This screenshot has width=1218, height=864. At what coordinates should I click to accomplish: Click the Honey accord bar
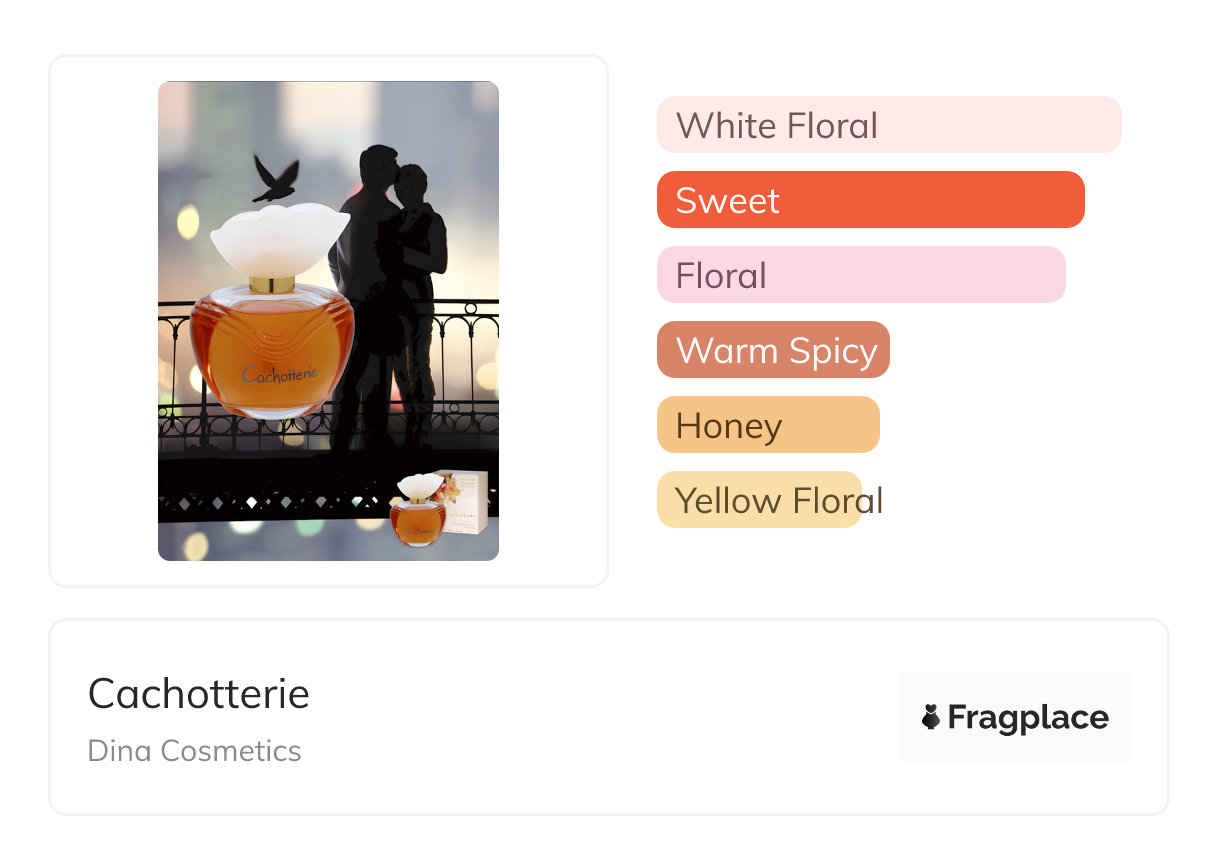coord(768,425)
